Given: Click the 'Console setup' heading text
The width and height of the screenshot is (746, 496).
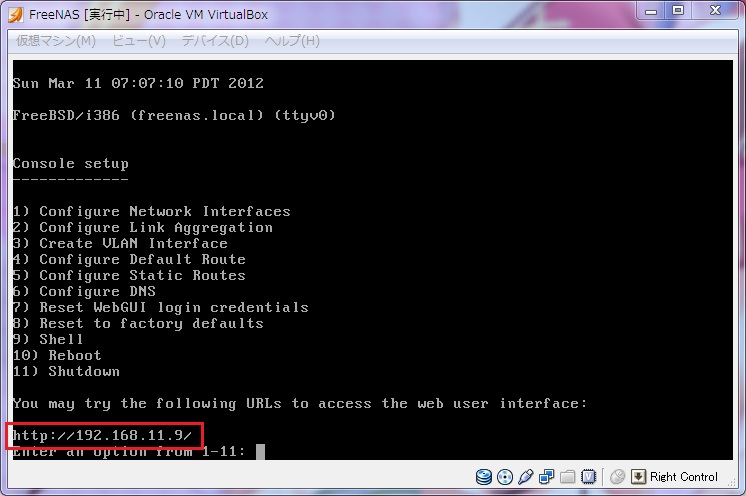Looking at the screenshot, I should coord(70,164).
